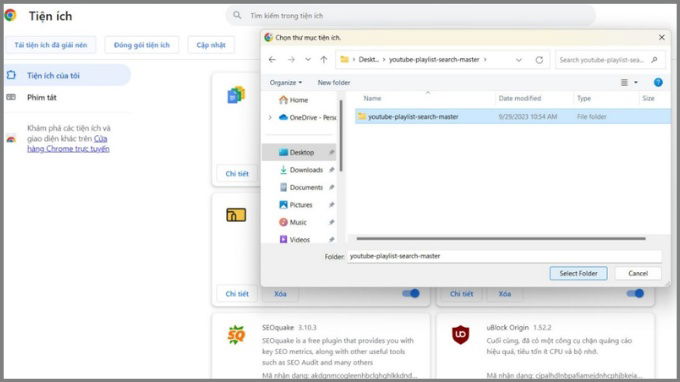Open the 'Cửa hàng Chrome trực tuyến' link
The height and width of the screenshot is (382, 680).
pyautogui.click(x=68, y=144)
